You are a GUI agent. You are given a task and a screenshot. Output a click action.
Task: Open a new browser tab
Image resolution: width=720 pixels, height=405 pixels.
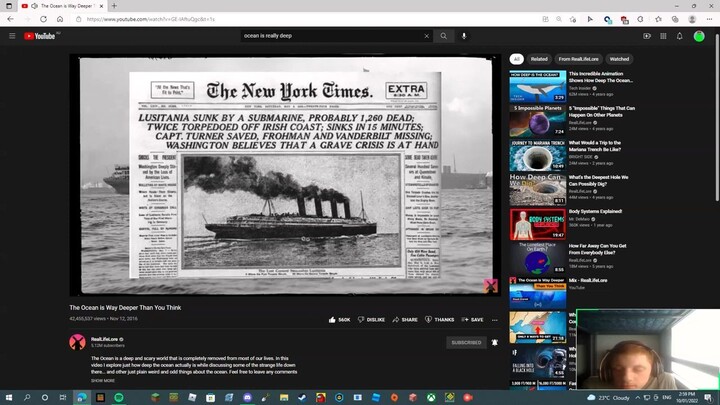114,6
